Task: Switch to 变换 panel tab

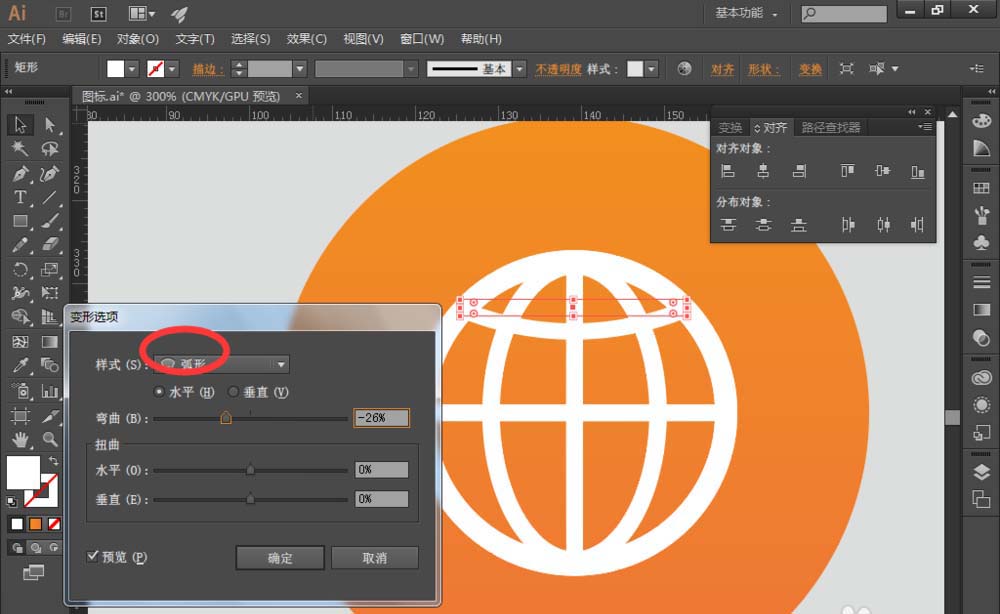Action: tap(730, 128)
